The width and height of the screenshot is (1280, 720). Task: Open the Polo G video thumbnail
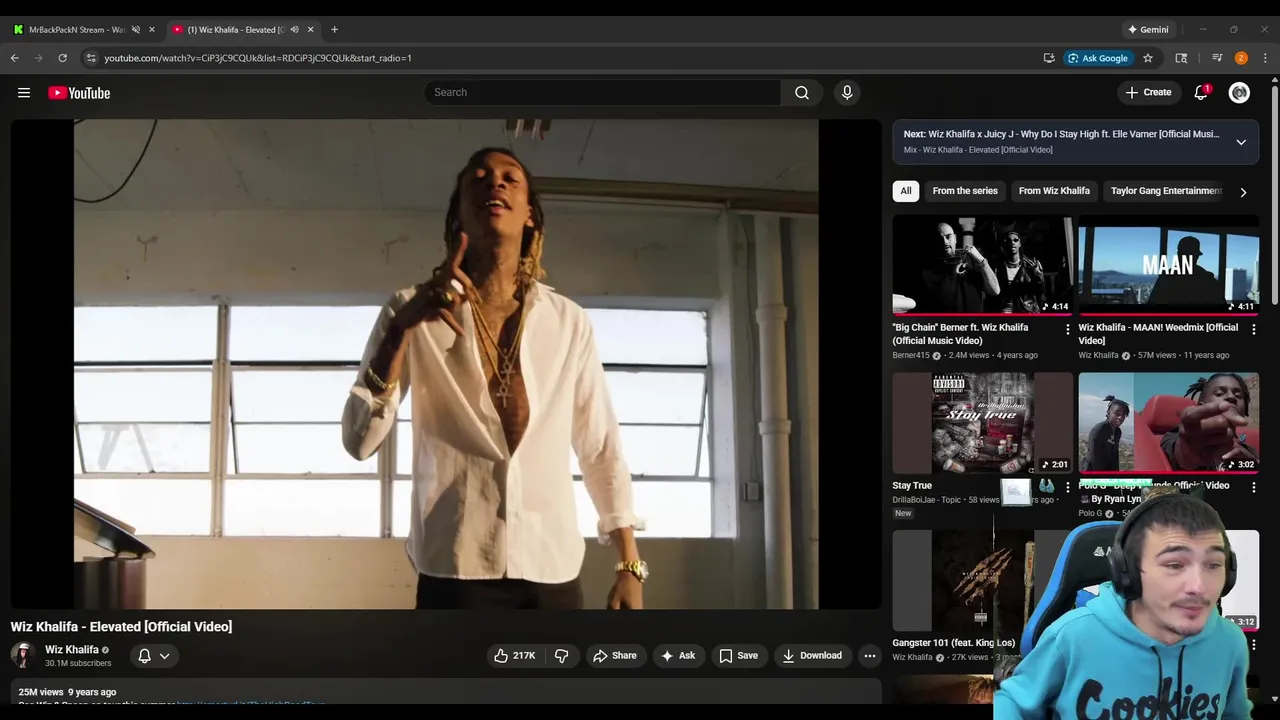point(1168,423)
